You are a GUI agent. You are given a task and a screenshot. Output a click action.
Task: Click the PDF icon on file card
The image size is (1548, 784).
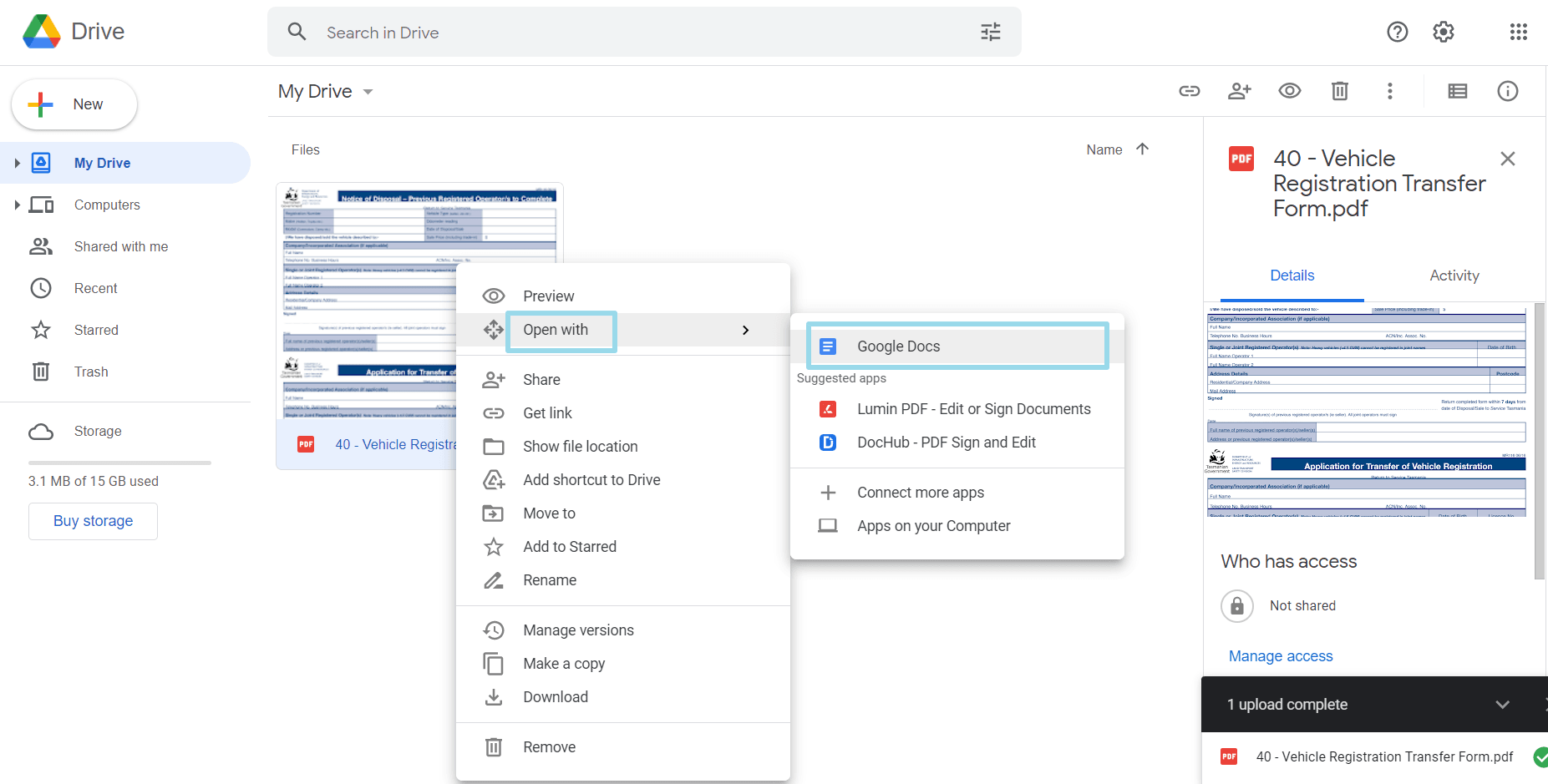point(306,444)
